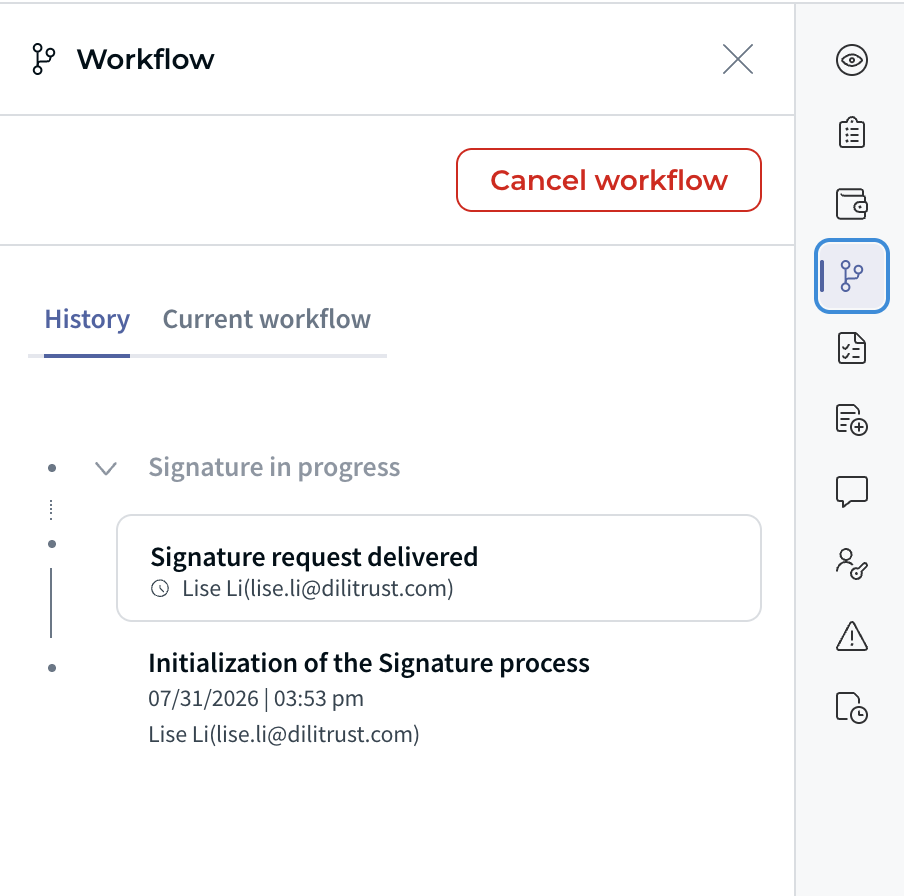904x896 pixels.
Task: Open the user key permissions icon
Action: point(852,564)
